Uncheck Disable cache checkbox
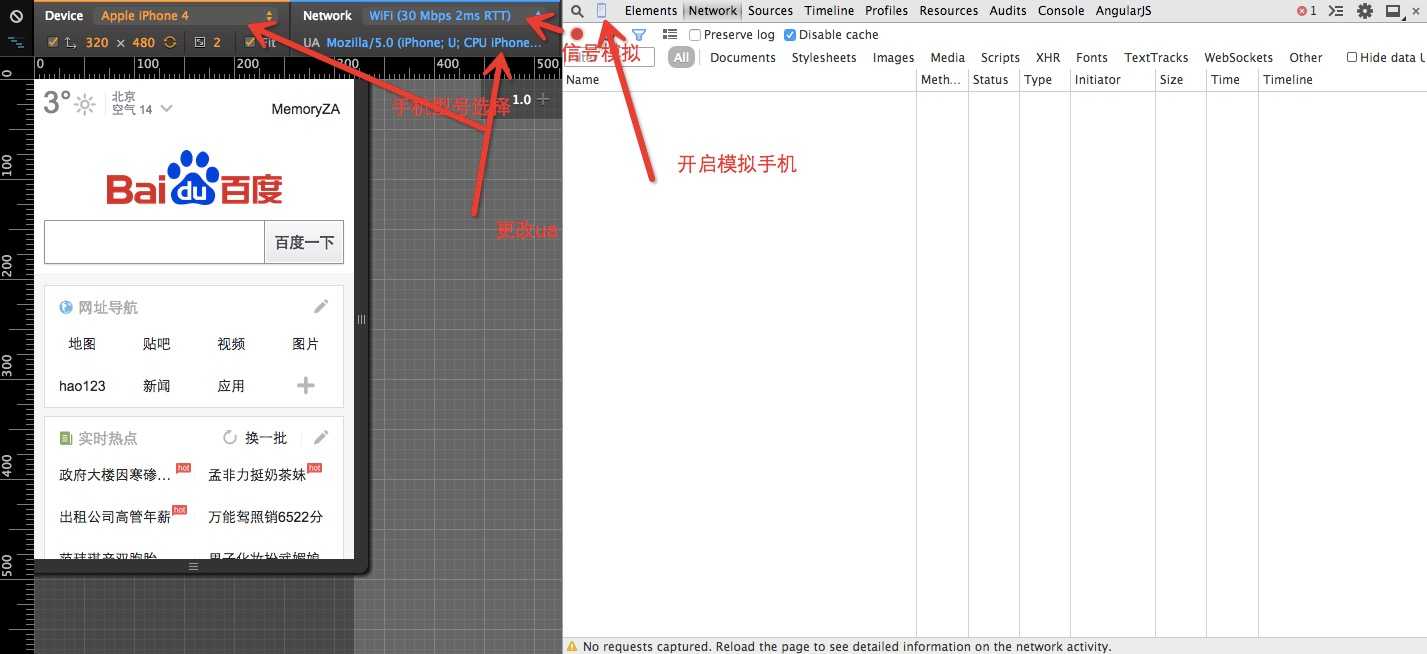Screen dimensions: 1427x654 point(790,34)
